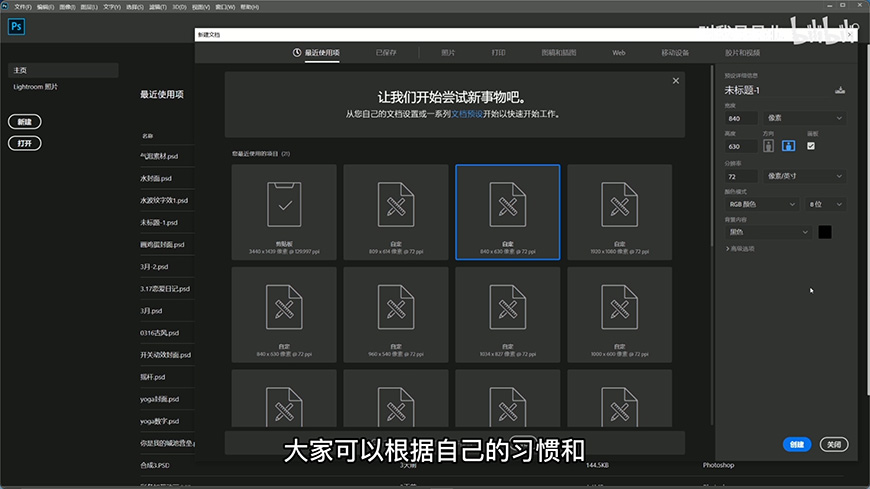Open the 3D(D) menu
Image resolution: width=870 pixels, height=489 pixels.
[x=179, y=7]
